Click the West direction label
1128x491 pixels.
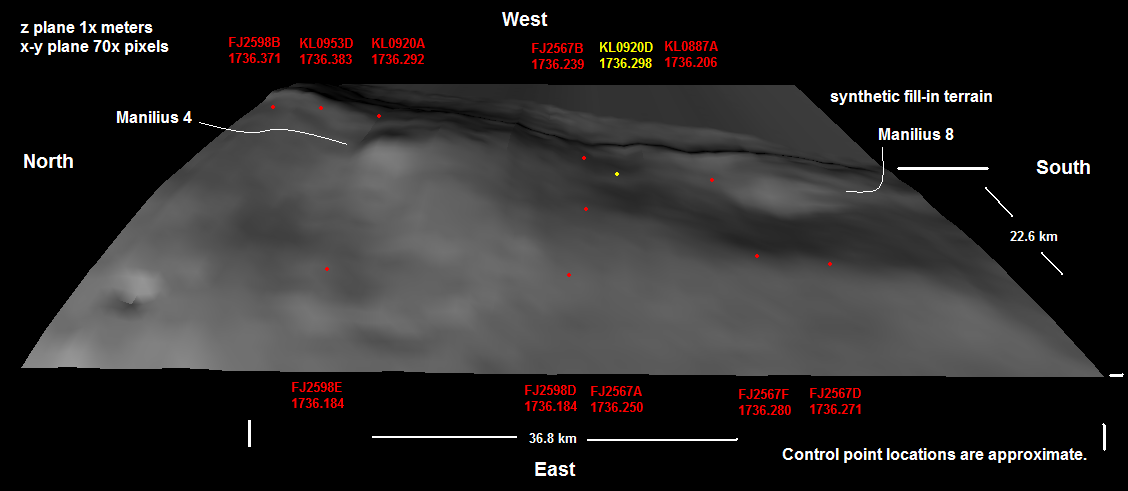point(525,19)
